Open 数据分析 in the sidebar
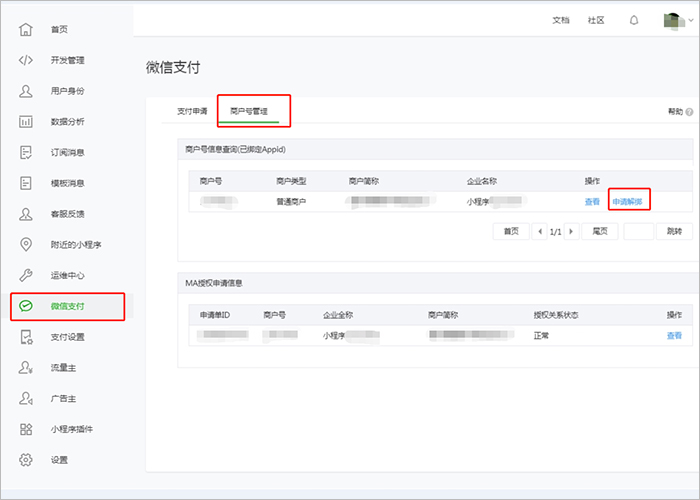The height and width of the screenshot is (500, 700). click(67, 121)
